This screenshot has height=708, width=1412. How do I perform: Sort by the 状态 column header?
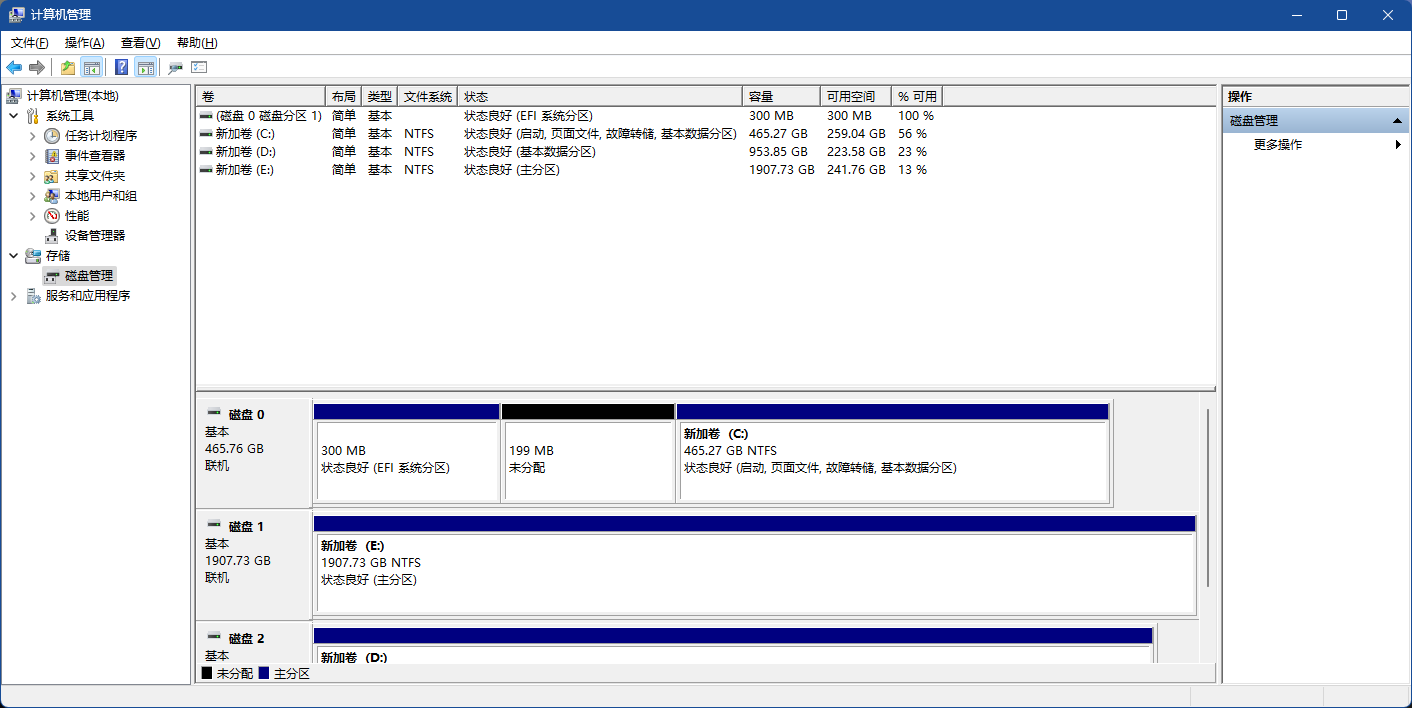(x=600, y=96)
